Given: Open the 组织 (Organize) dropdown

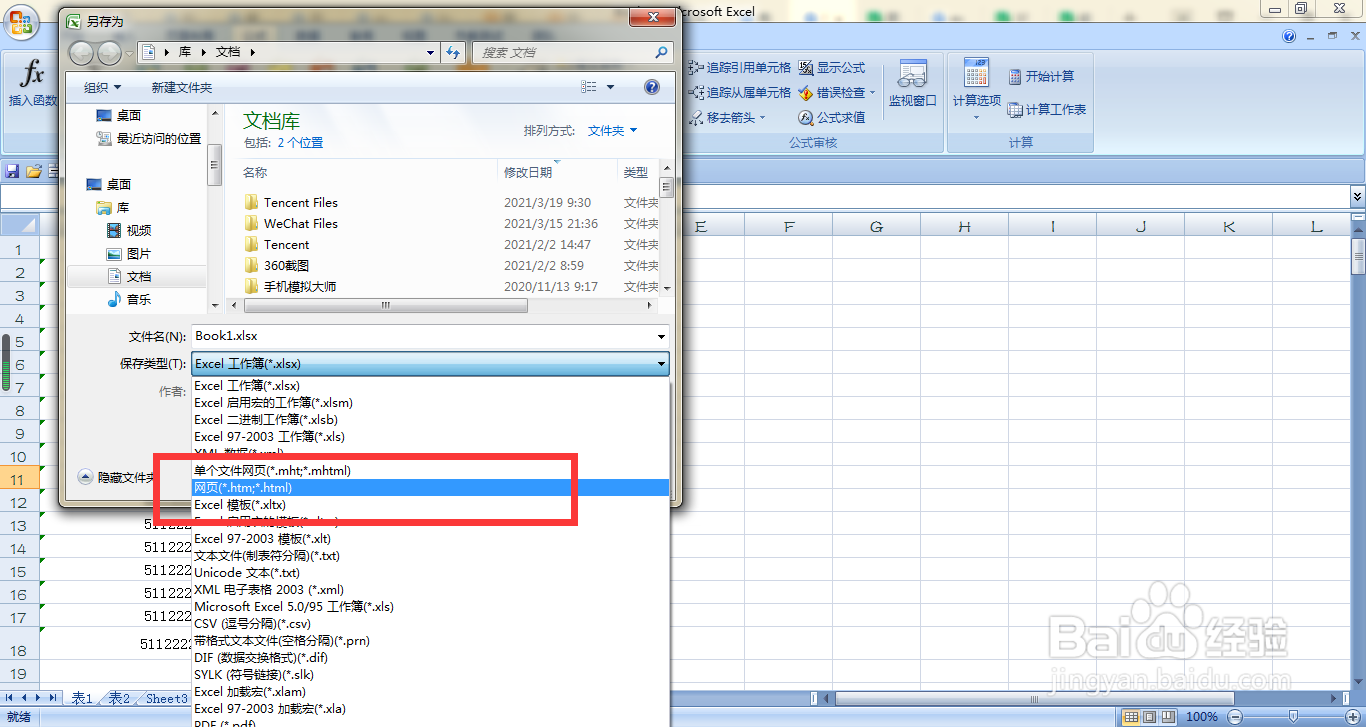Looking at the screenshot, I should tap(102, 88).
